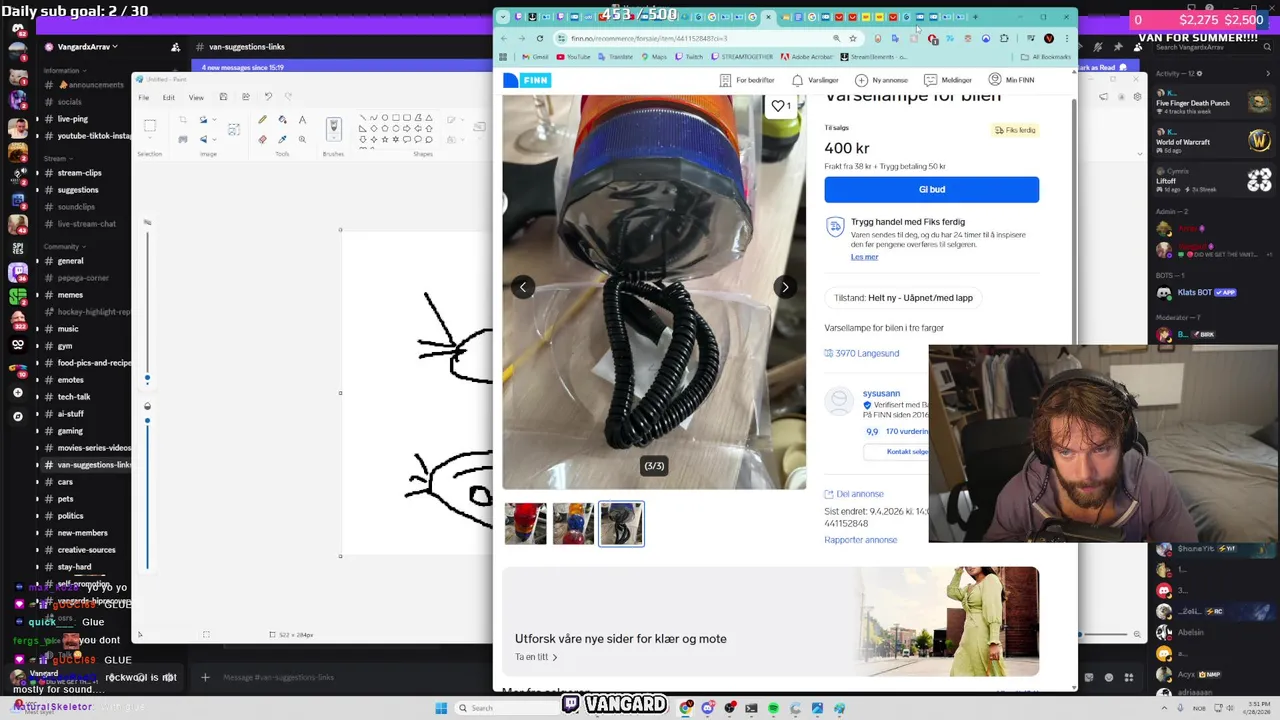Open Meldinger in FINN header
The height and width of the screenshot is (720, 1280).
(x=948, y=80)
